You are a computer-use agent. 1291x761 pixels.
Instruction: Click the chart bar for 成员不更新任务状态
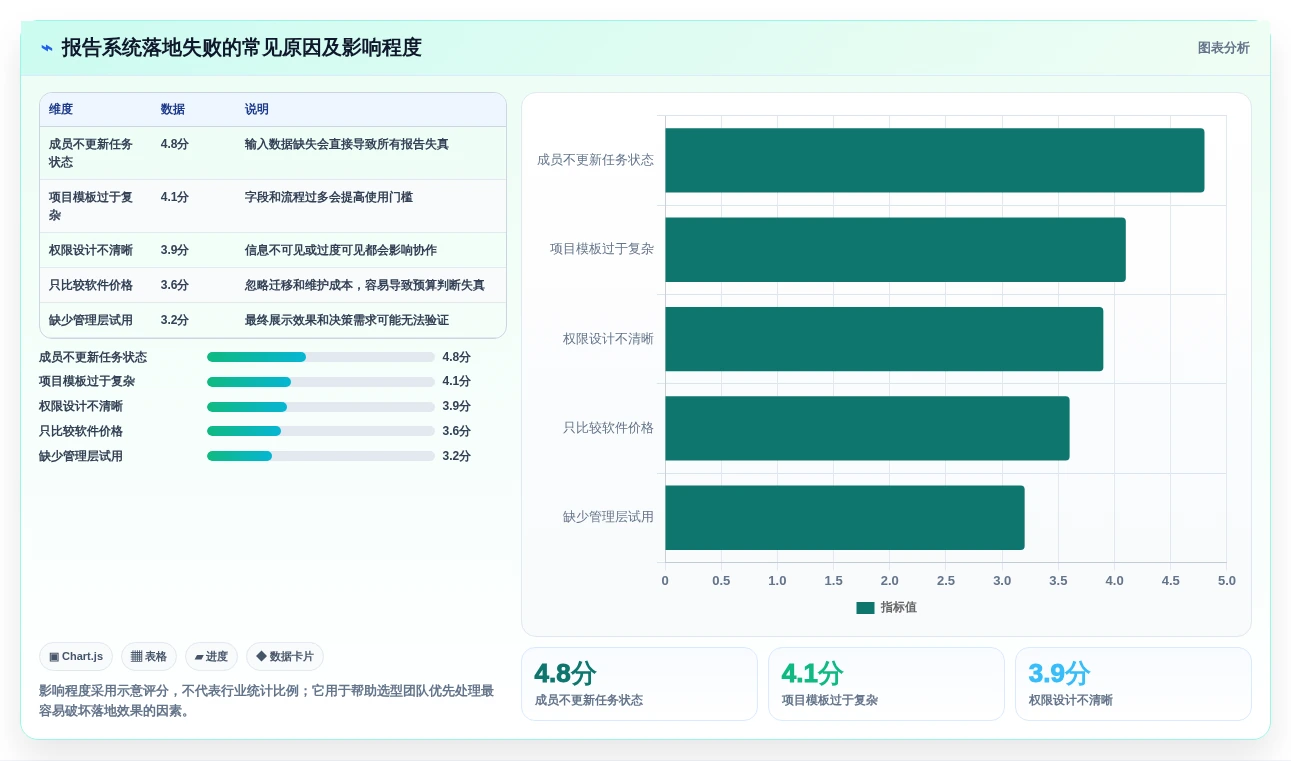click(934, 160)
